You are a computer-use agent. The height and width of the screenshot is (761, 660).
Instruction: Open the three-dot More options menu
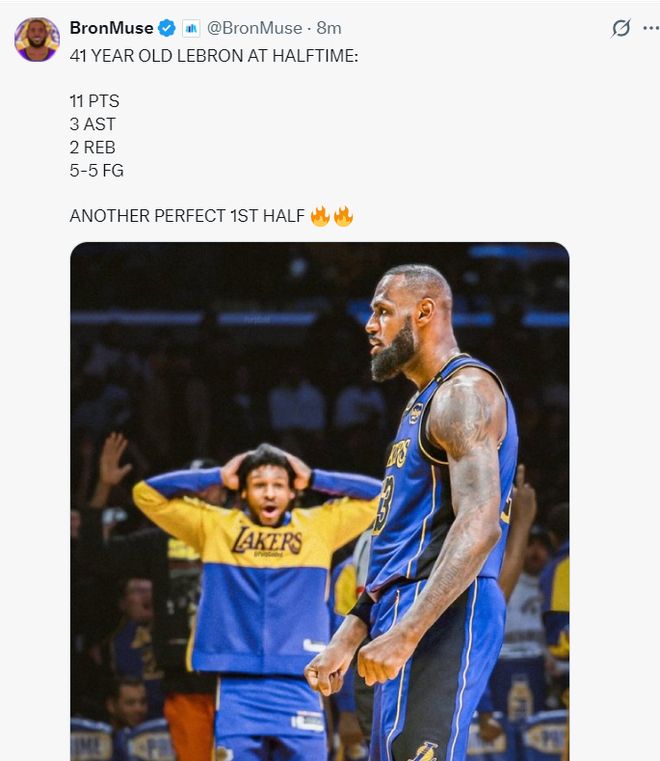pos(650,28)
